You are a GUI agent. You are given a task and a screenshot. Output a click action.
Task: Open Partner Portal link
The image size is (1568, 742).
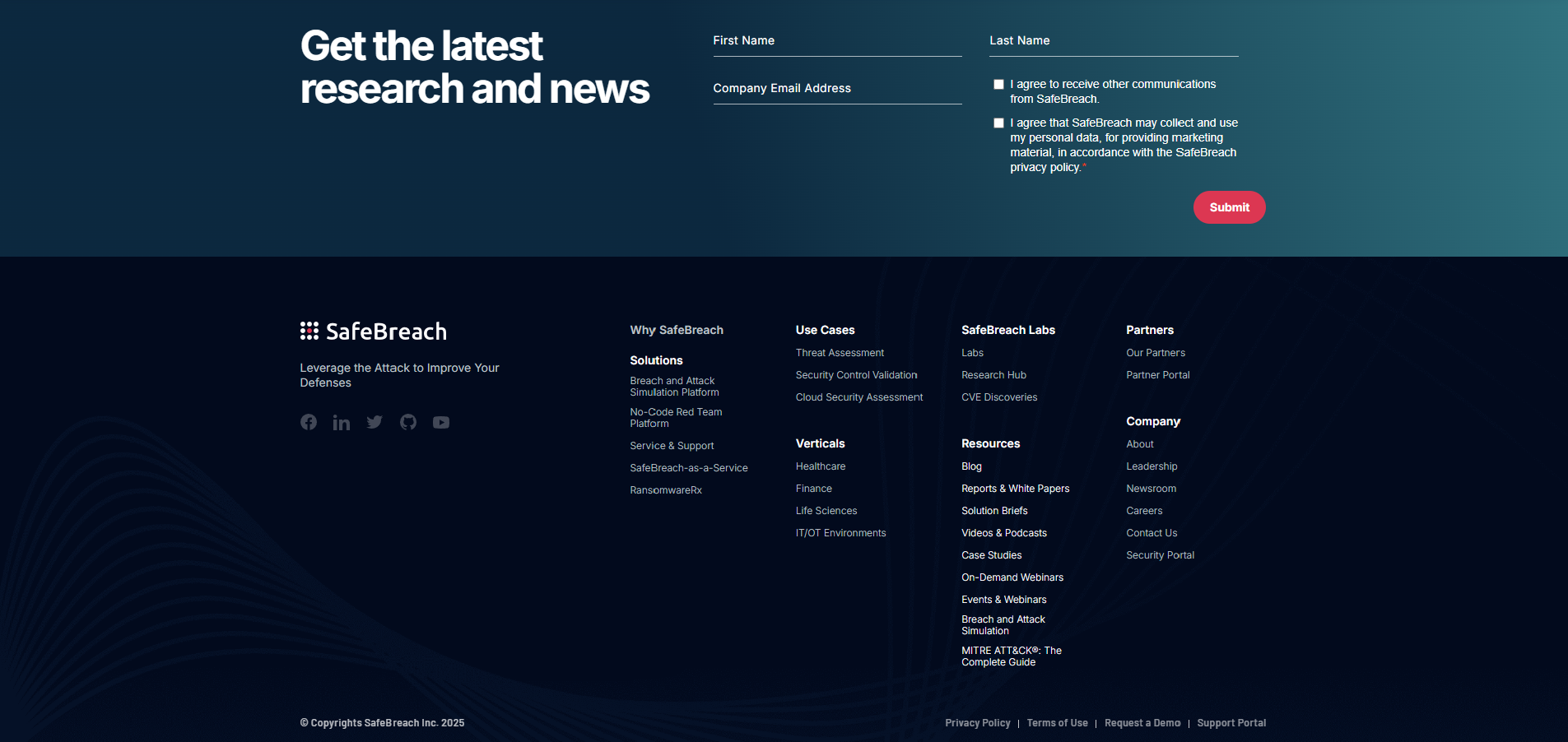1158,375
